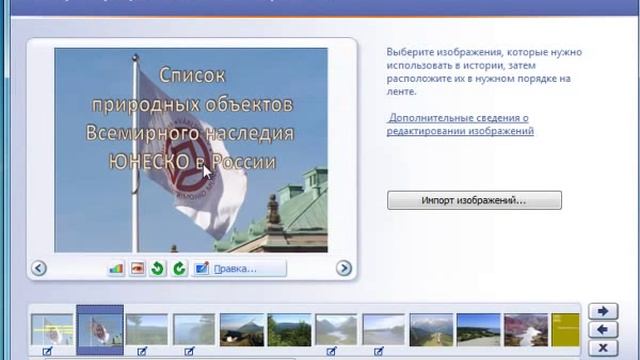Select the mountain valley path thumbnail
640x360 pixels.
[x=431, y=329]
